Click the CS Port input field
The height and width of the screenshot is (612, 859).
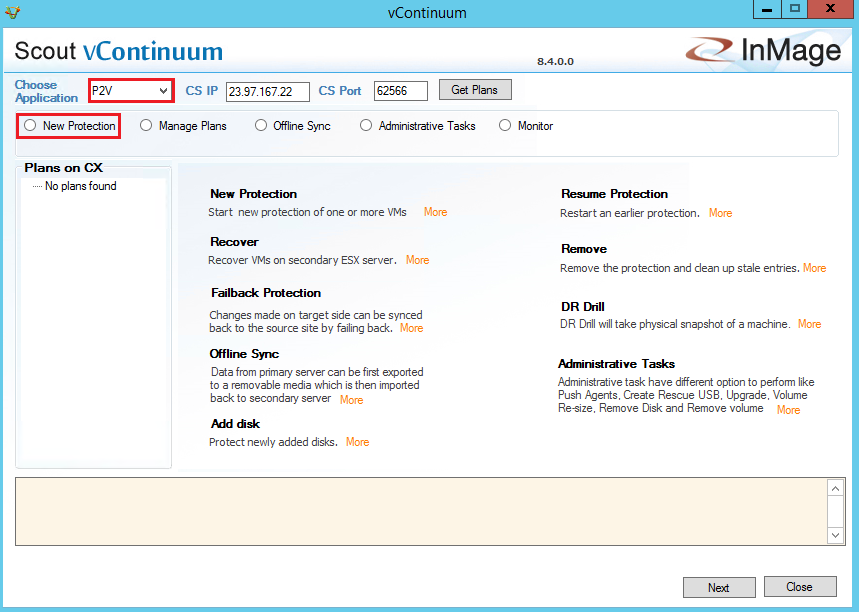click(400, 91)
